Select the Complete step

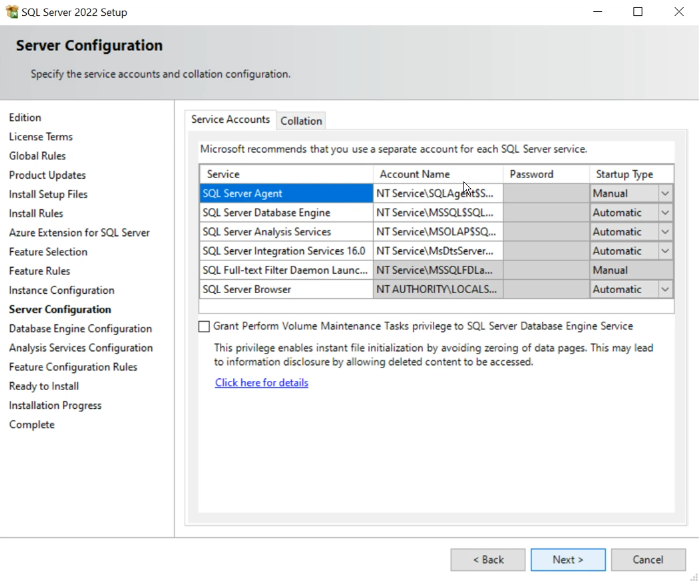[32, 424]
